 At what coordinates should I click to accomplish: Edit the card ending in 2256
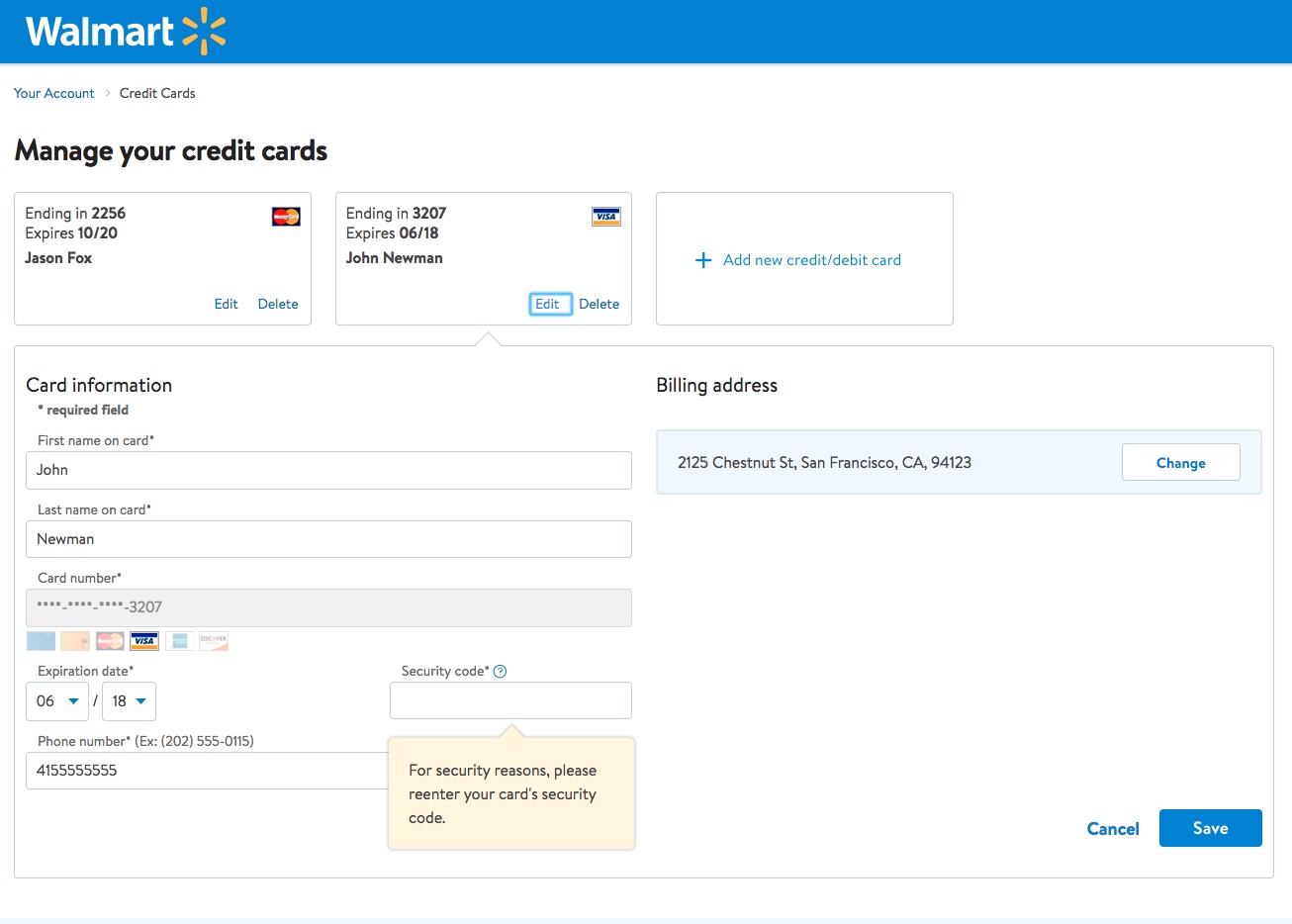click(226, 304)
